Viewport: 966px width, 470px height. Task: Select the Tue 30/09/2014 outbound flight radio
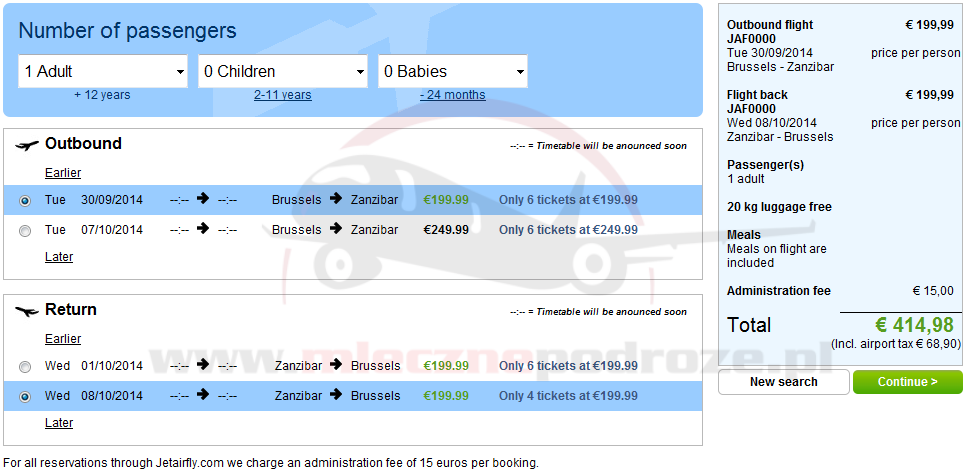(25, 200)
